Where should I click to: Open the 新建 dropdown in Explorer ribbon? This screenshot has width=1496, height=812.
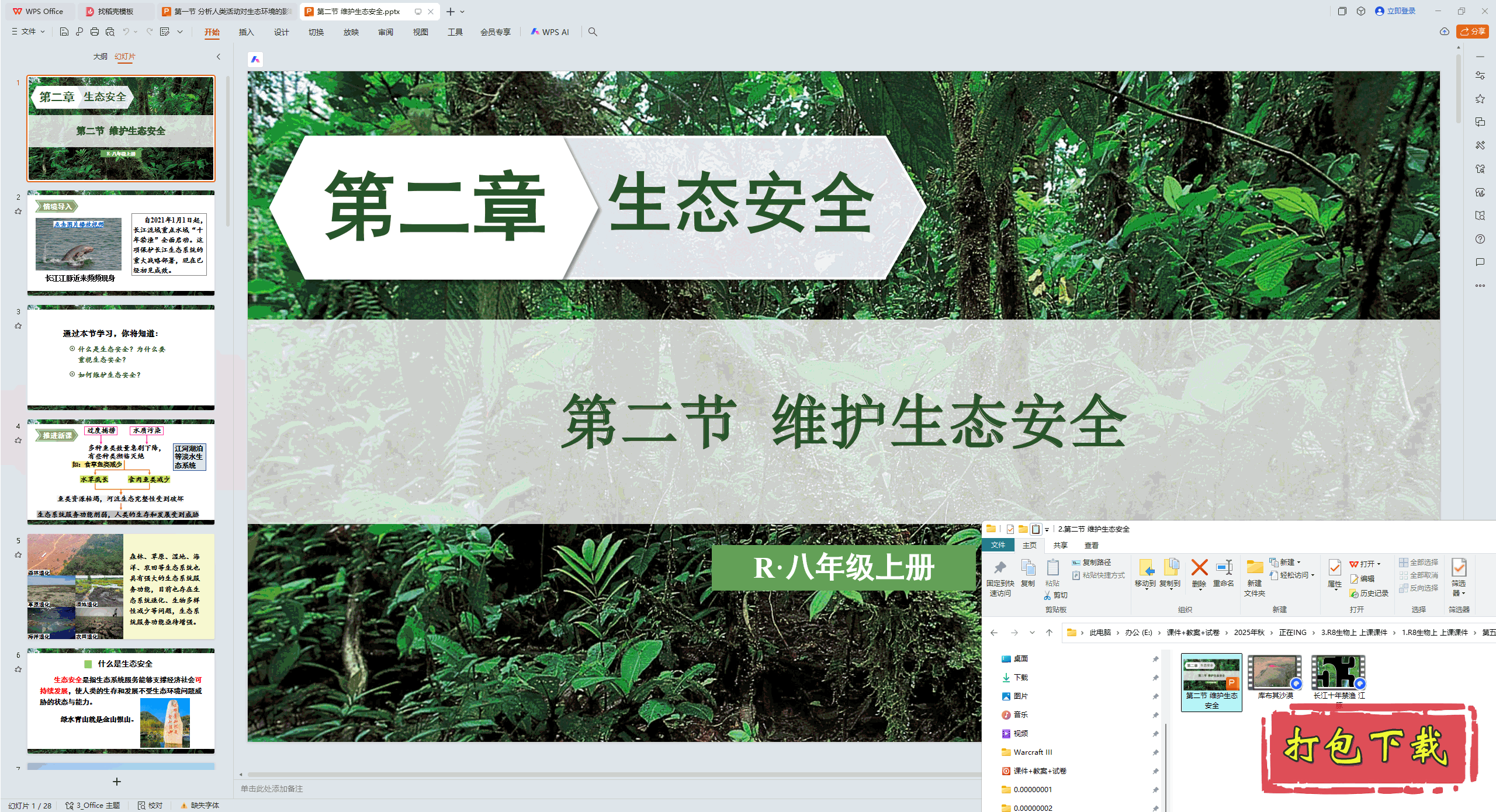1290,562
